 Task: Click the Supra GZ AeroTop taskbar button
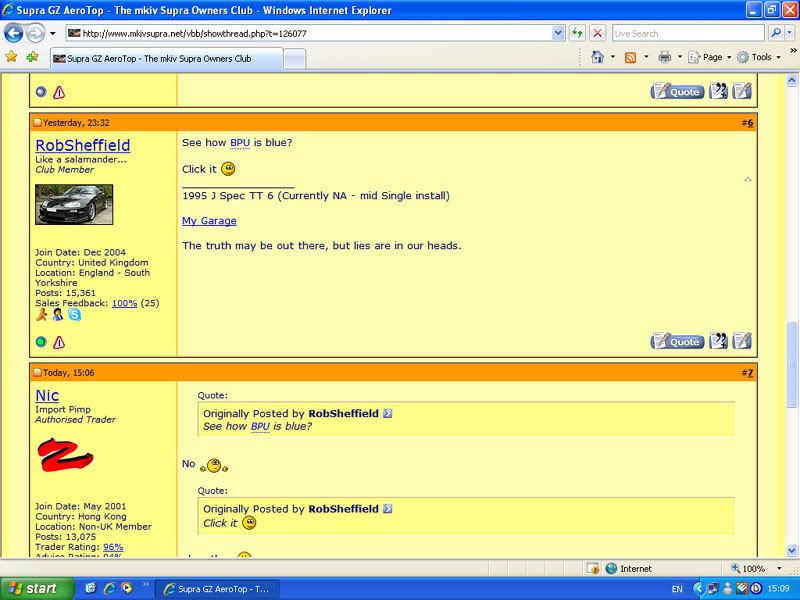217,589
